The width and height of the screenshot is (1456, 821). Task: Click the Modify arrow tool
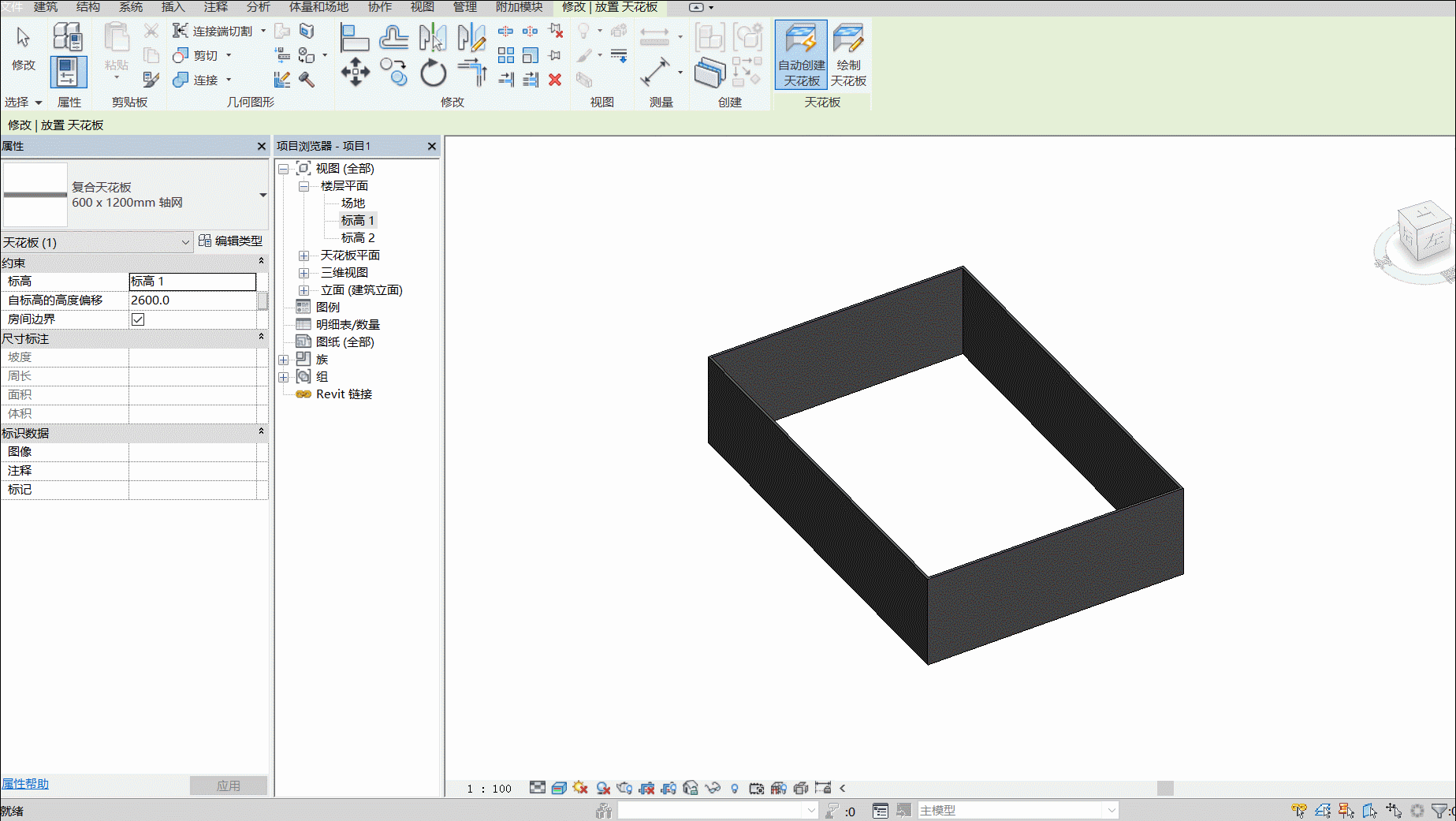tap(24, 47)
